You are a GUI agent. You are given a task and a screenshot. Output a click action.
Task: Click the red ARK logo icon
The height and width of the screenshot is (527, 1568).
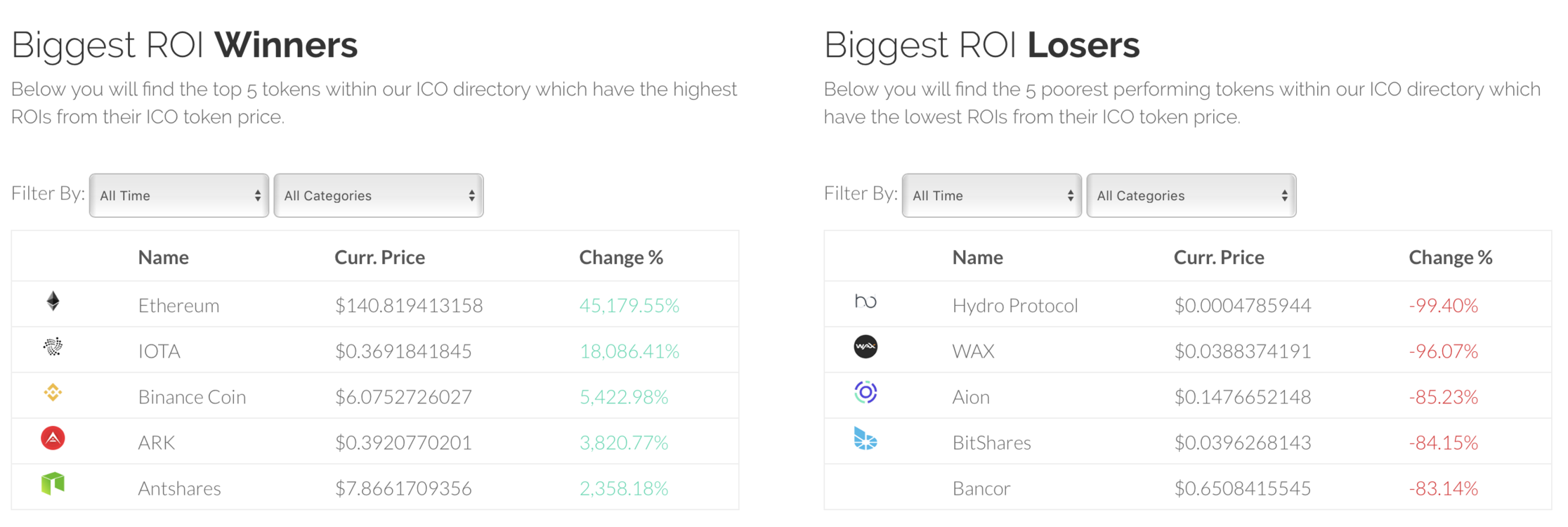pos(53,438)
